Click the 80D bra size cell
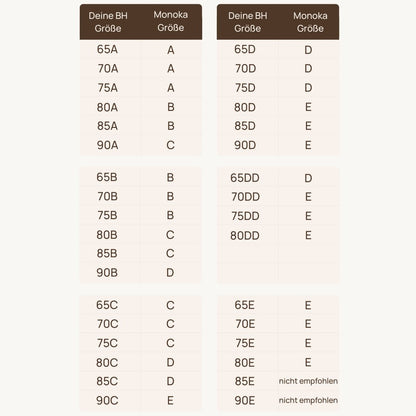Screen dimensions: 416x416 tap(245, 107)
